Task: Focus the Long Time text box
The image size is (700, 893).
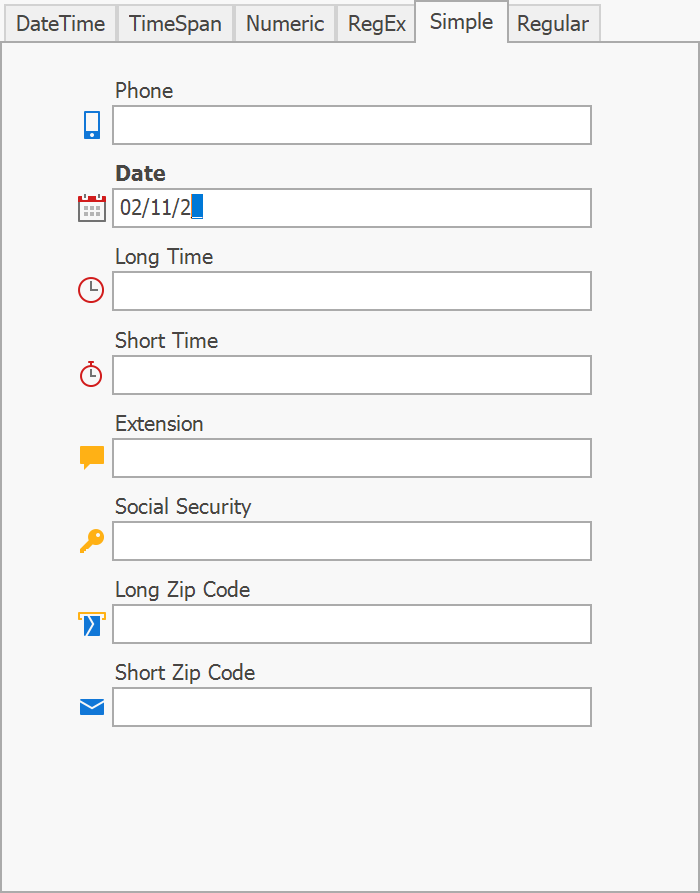Action: pyautogui.click(x=352, y=291)
